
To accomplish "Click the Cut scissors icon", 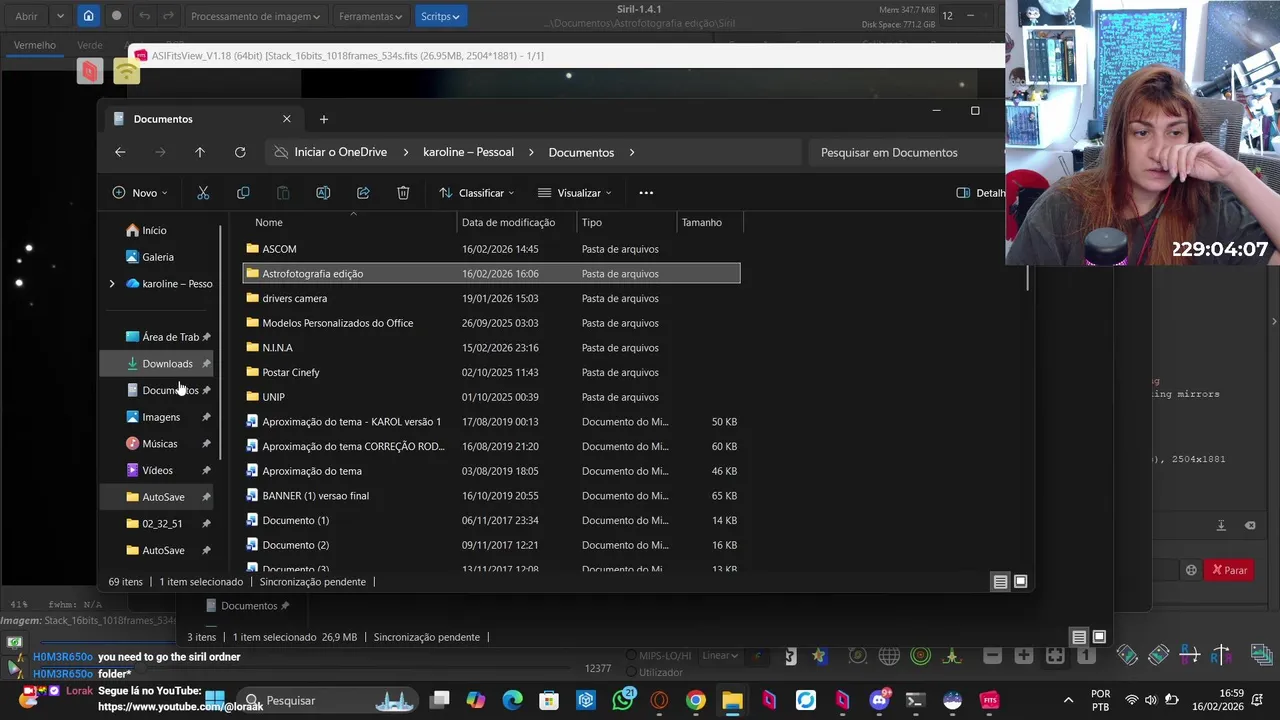I will [x=203, y=193].
